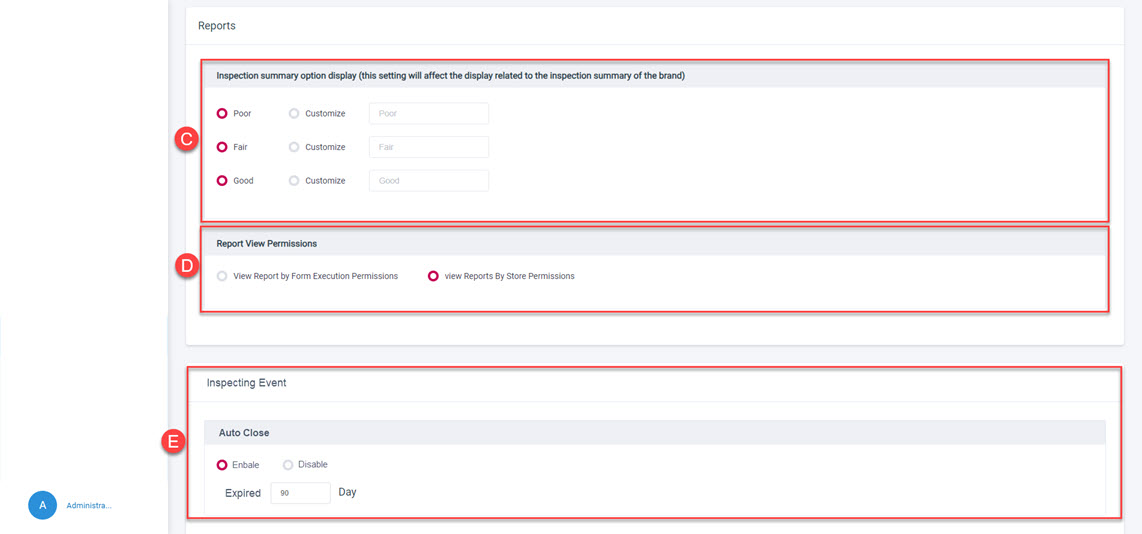This screenshot has width=1142, height=534.
Task: Choose Customize in the Poor row
Action: [294, 114]
